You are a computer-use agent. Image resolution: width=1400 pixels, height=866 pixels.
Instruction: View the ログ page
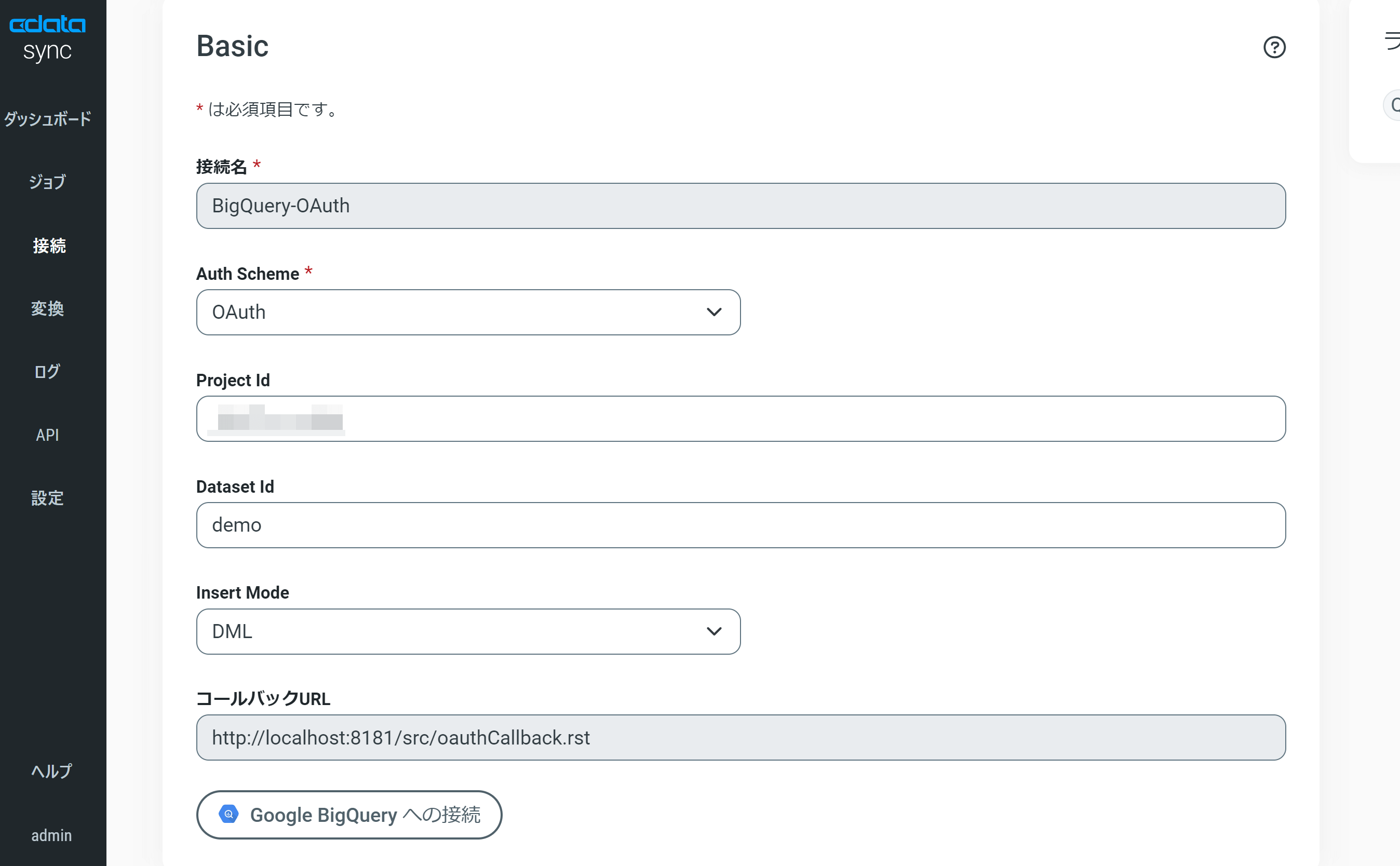point(48,372)
